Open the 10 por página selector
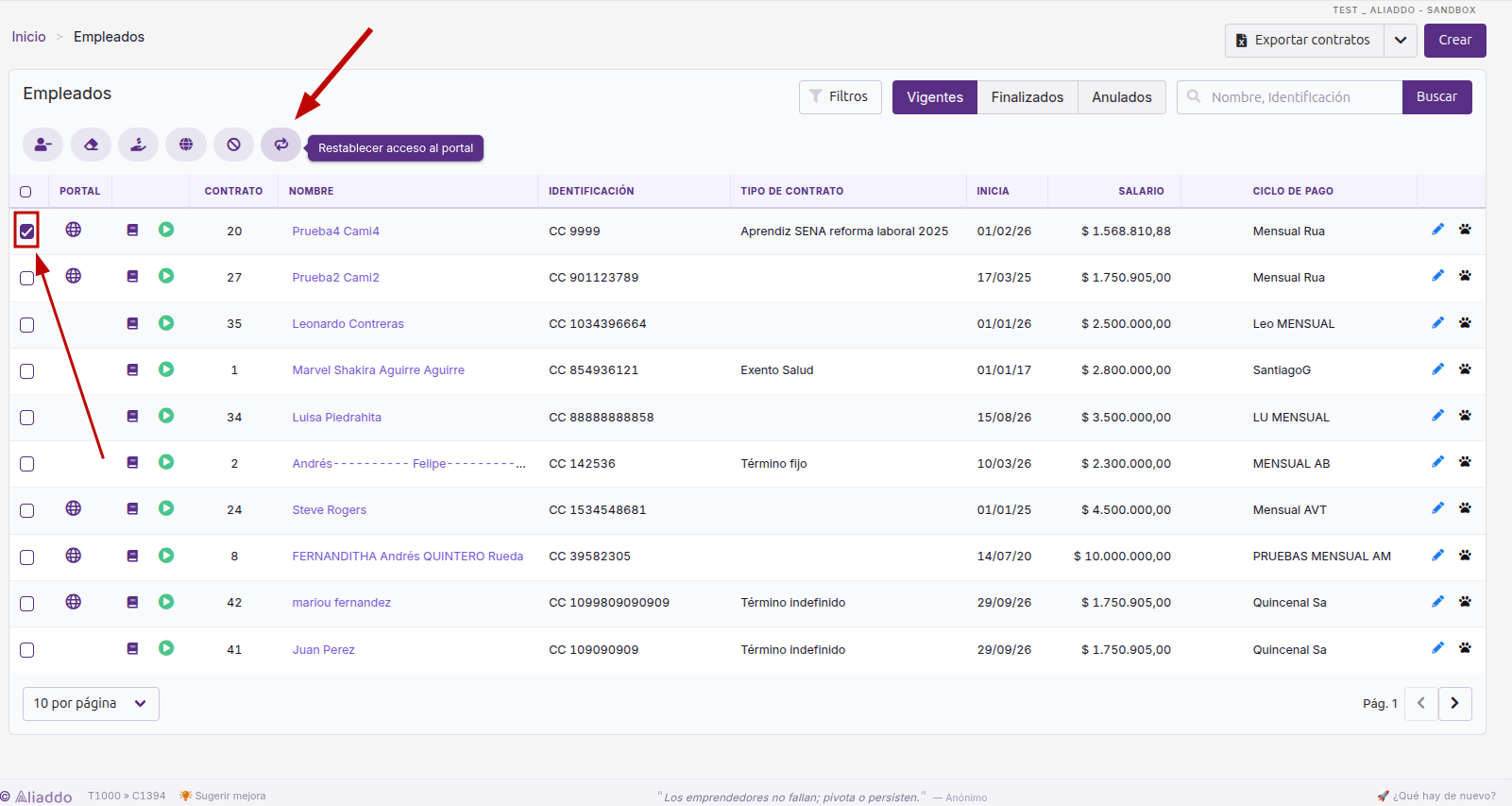This screenshot has height=806, width=1512. tap(91, 703)
